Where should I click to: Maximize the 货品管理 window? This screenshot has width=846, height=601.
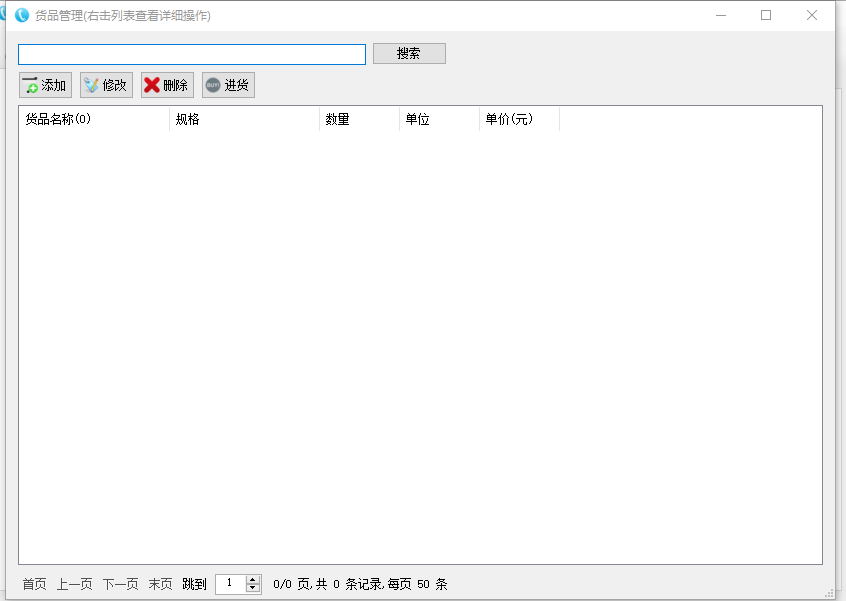pyautogui.click(x=766, y=15)
